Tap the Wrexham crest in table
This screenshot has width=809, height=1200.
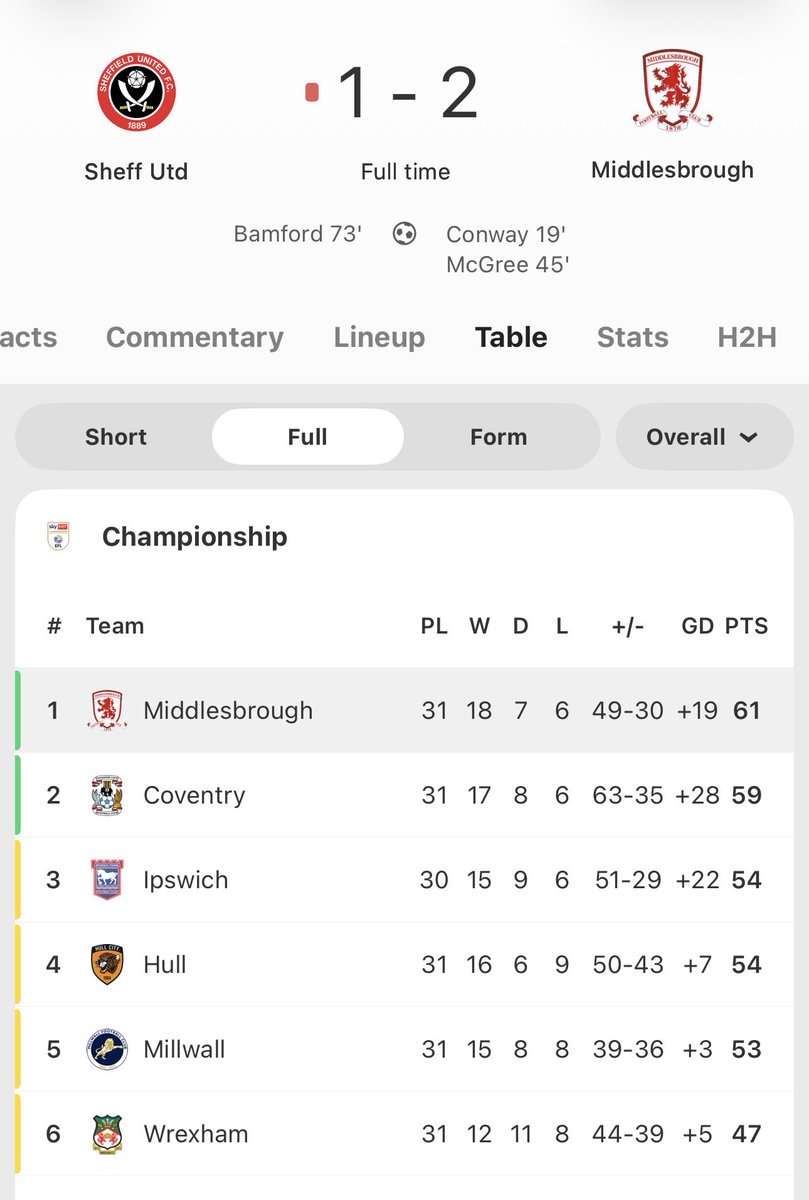(107, 1134)
